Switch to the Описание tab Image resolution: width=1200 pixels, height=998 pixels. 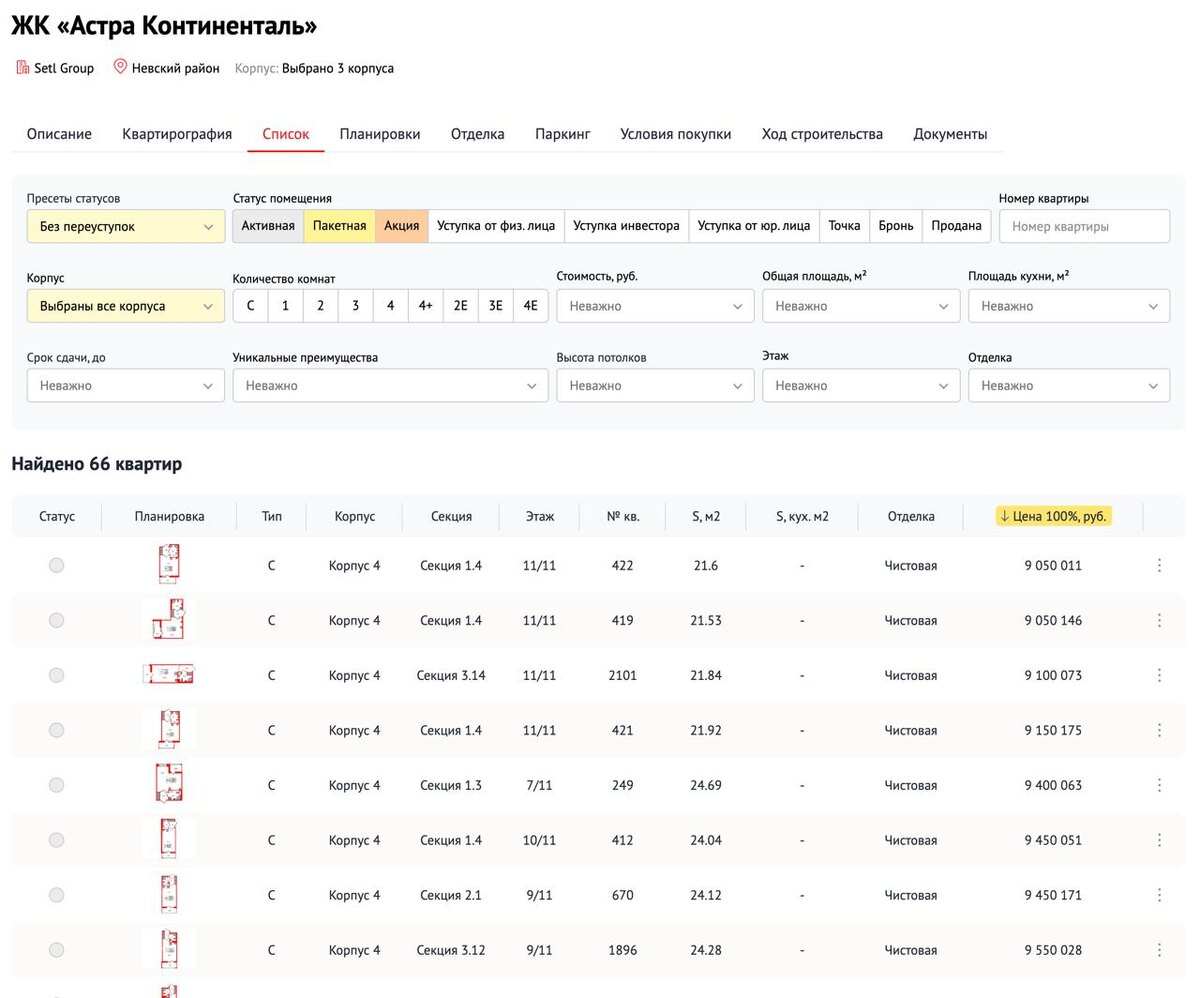(59, 134)
